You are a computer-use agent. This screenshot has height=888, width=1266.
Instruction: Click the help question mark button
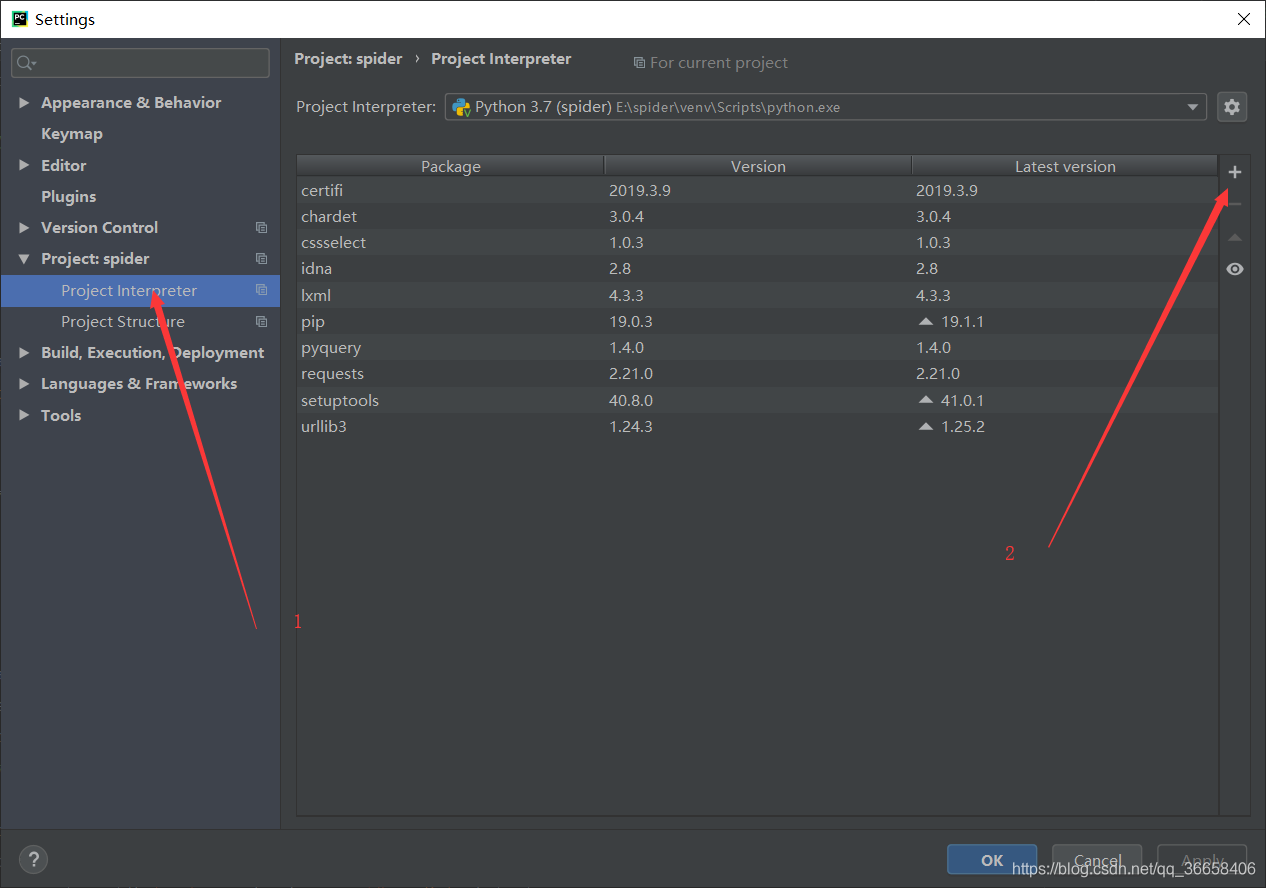click(33, 858)
